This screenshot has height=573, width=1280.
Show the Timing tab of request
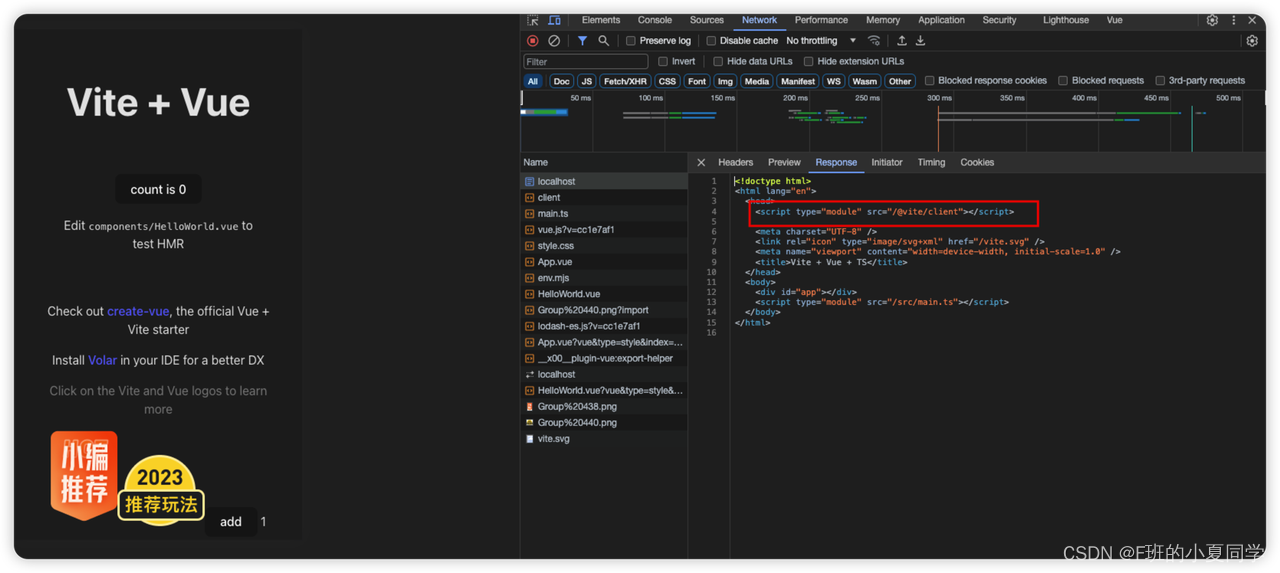pos(931,162)
